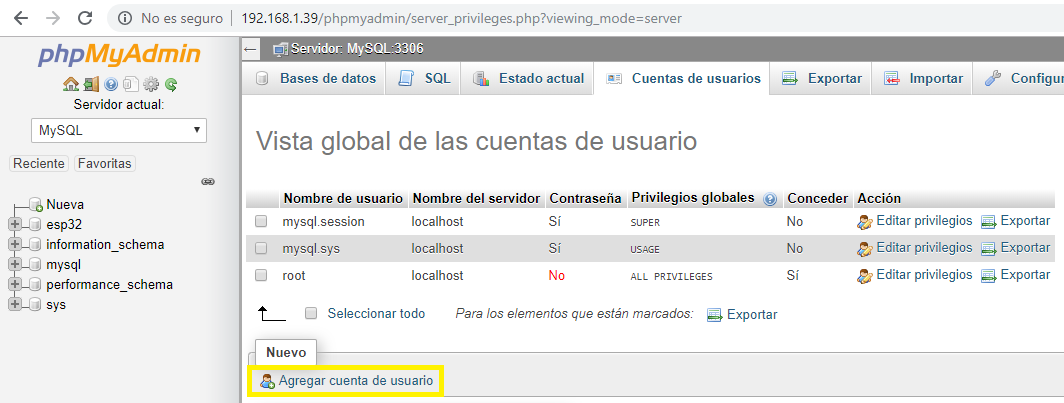Click the red No password cell
1064x403 pixels.
click(556, 275)
